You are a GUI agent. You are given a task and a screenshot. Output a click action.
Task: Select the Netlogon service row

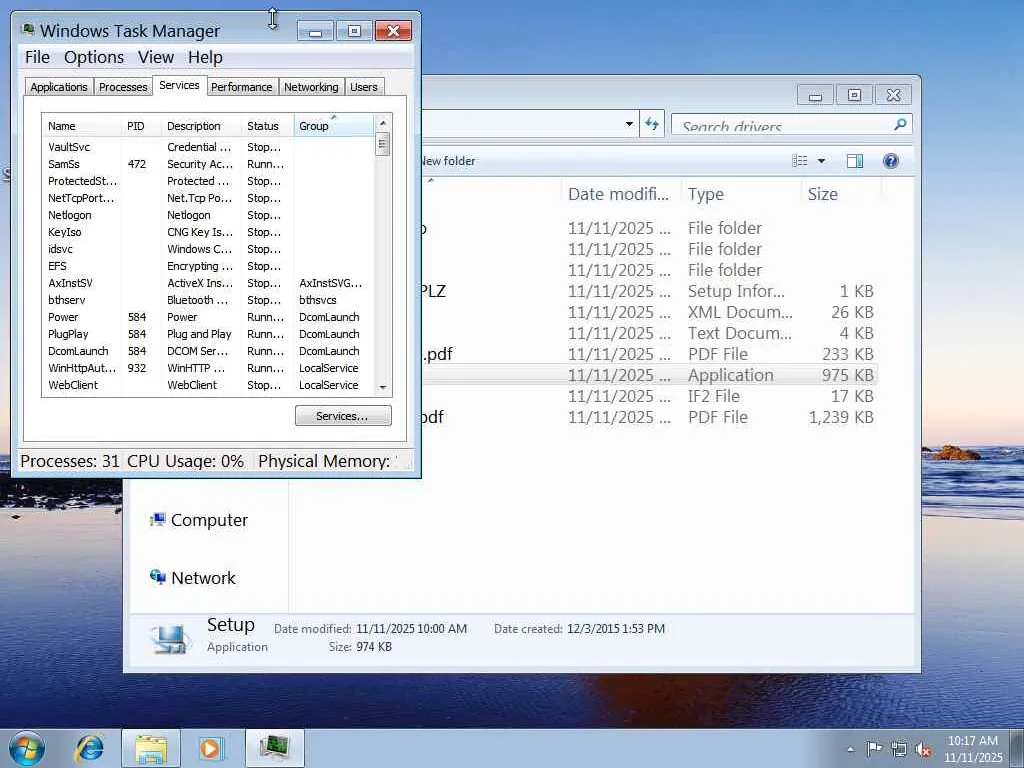coord(208,215)
